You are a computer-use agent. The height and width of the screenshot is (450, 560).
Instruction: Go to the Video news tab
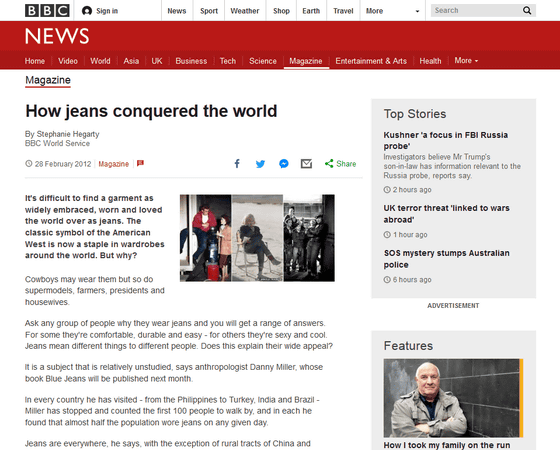(68, 61)
